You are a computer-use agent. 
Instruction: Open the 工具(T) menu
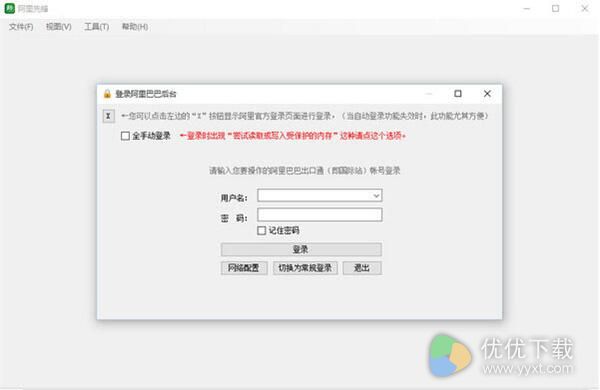click(x=96, y=27)
